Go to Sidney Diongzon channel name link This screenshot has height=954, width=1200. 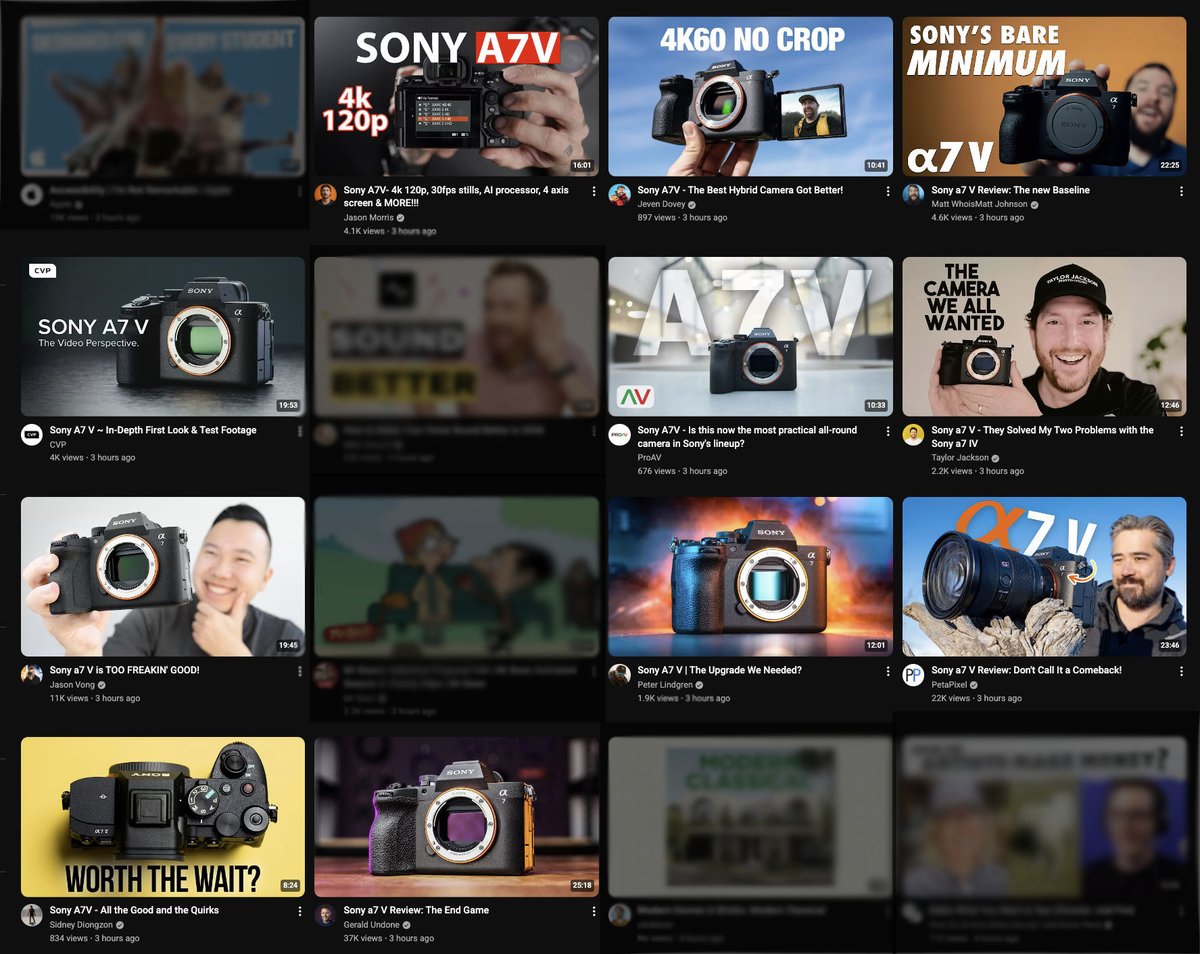(x=83, y=924)
